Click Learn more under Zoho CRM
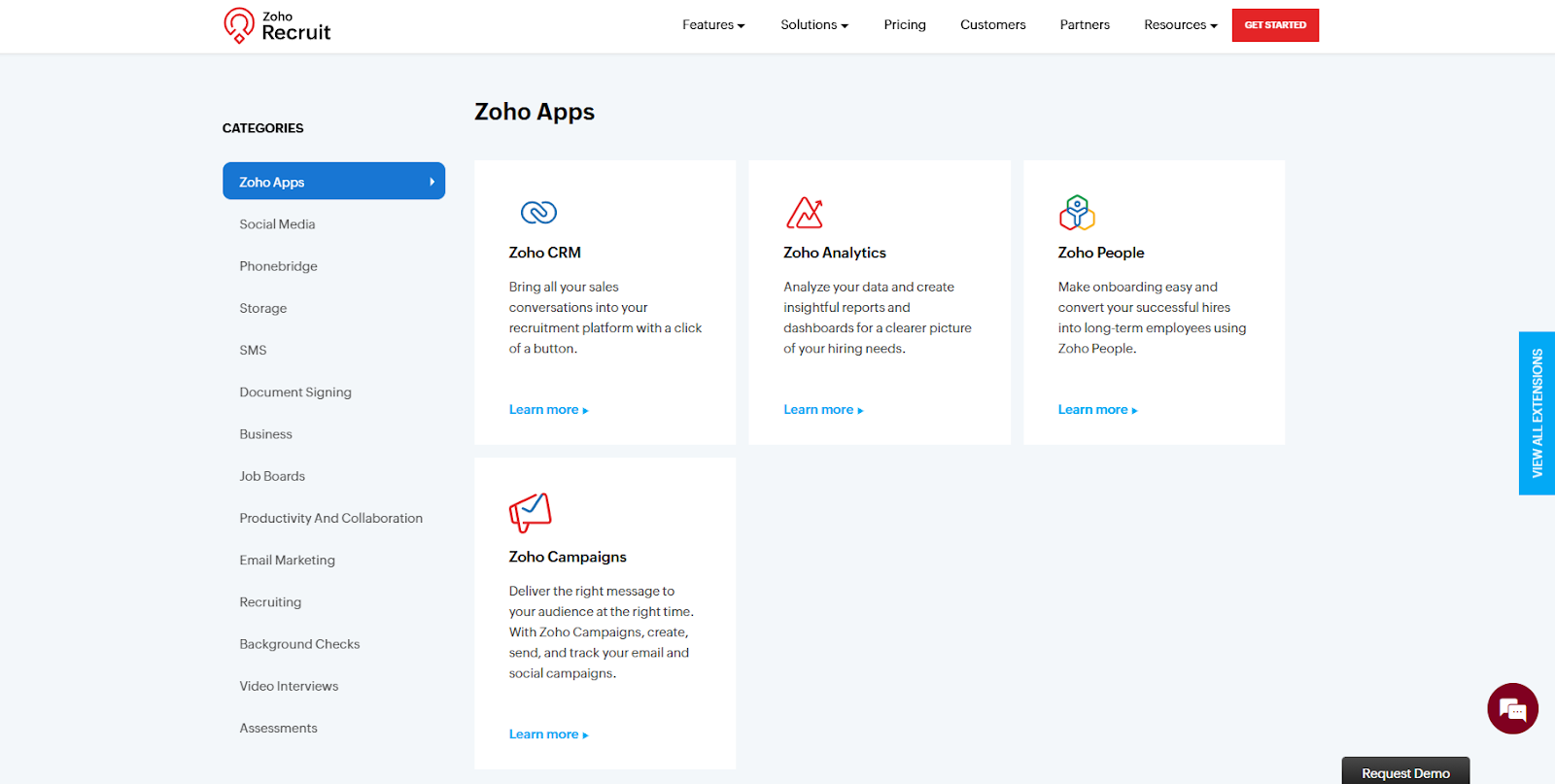Image resolution: width=1555 pixels, height=784 pixels. (548, 410)
